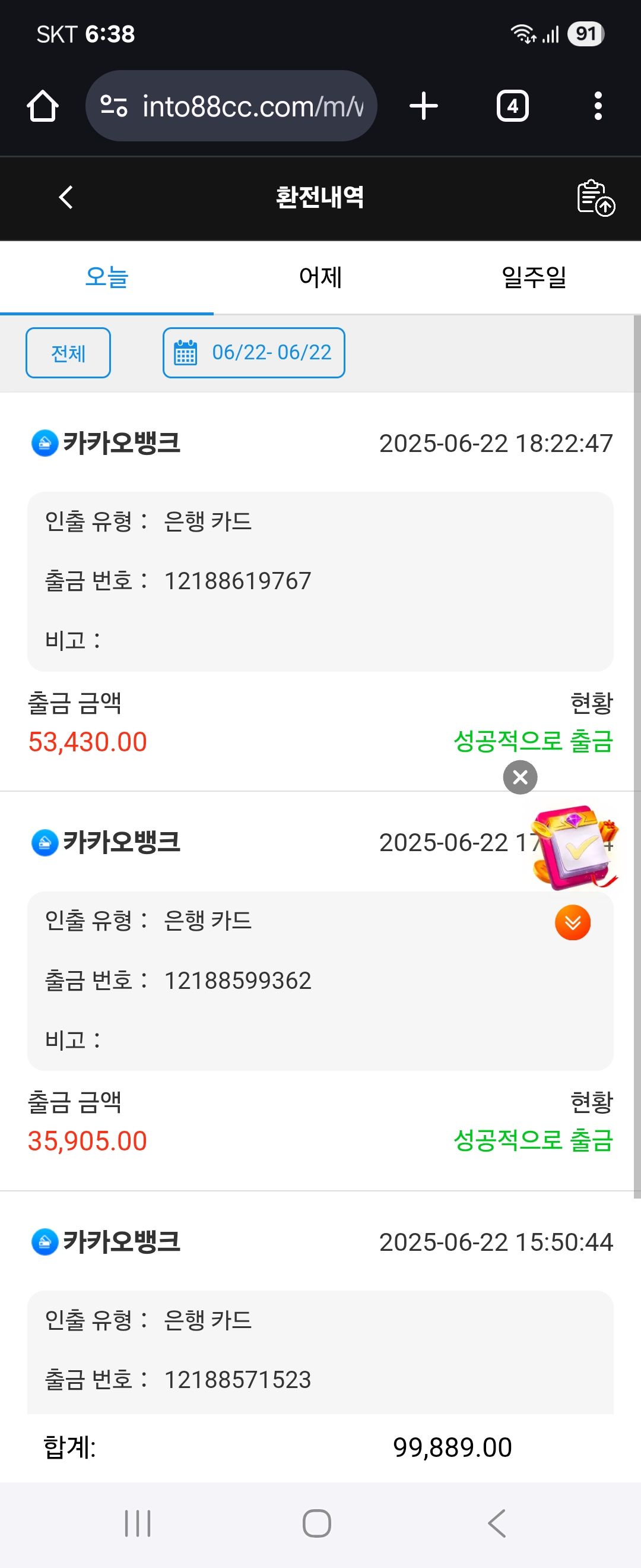Tap the browser home icon

tap(43, 106)
